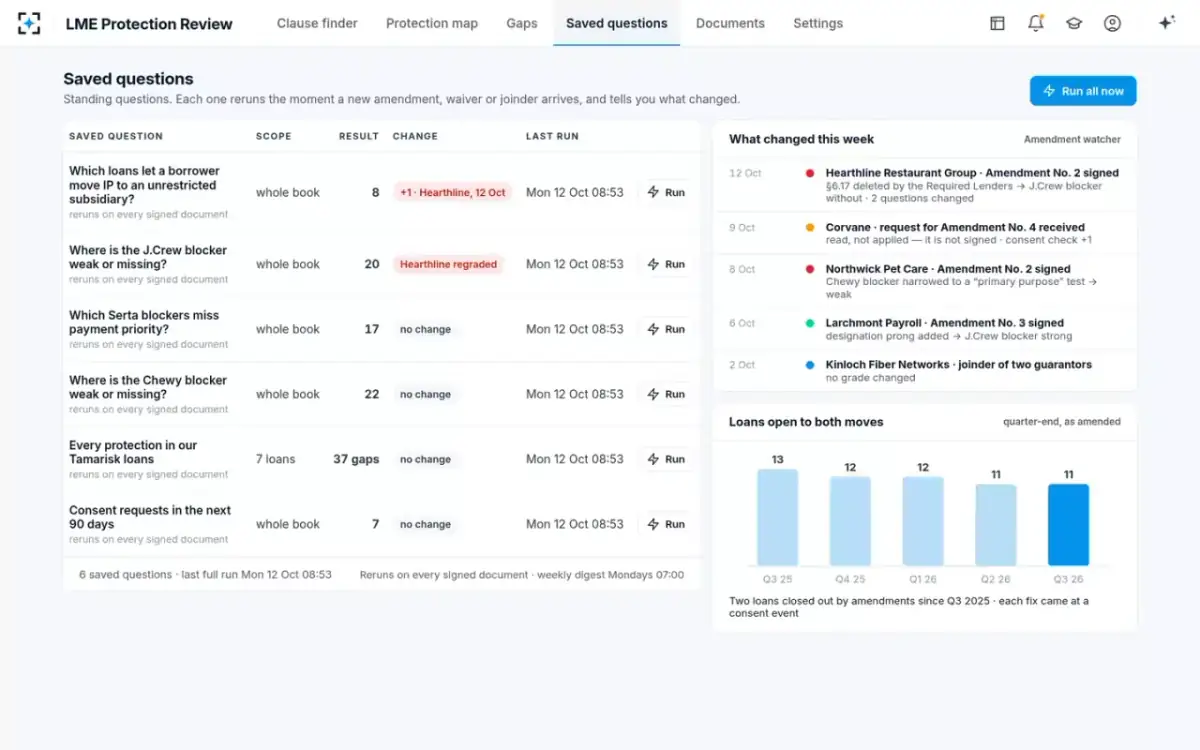Click the result value 20 for J.Crew blocker
This screenshot has height=750, width=1200.
[x=372, y=264]
